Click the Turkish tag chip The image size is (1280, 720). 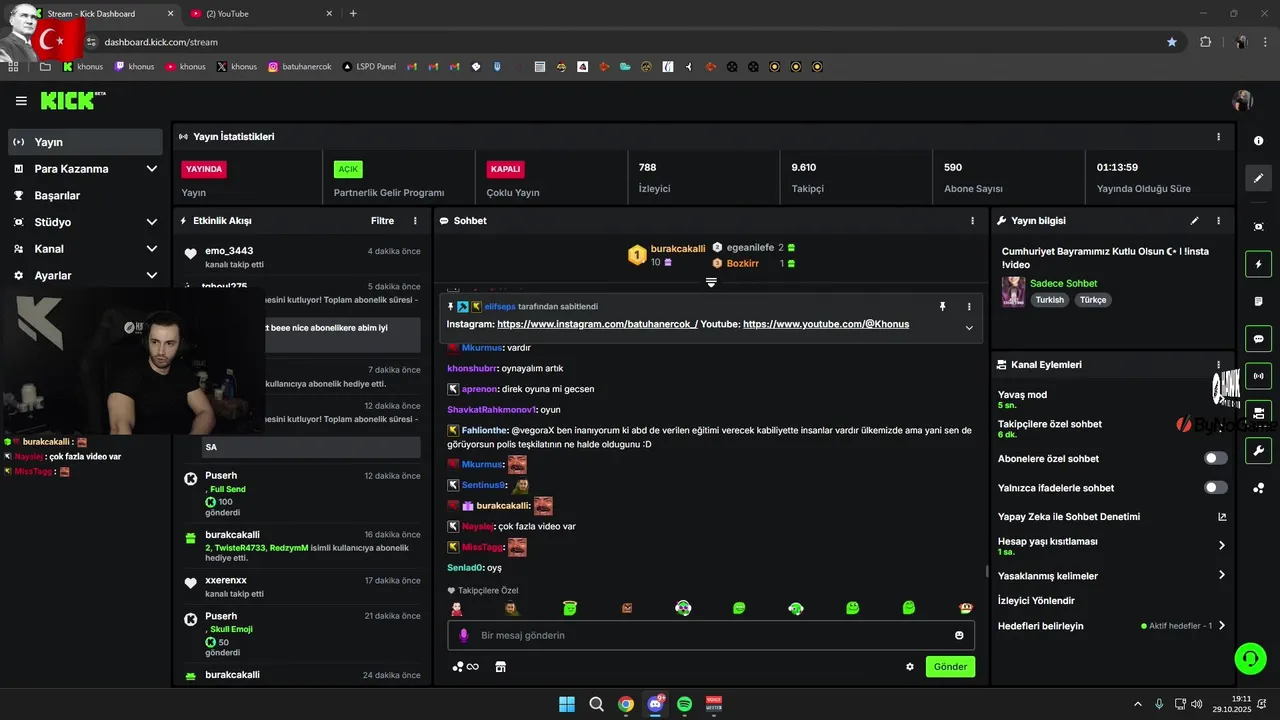click(x=1050, y=300)
